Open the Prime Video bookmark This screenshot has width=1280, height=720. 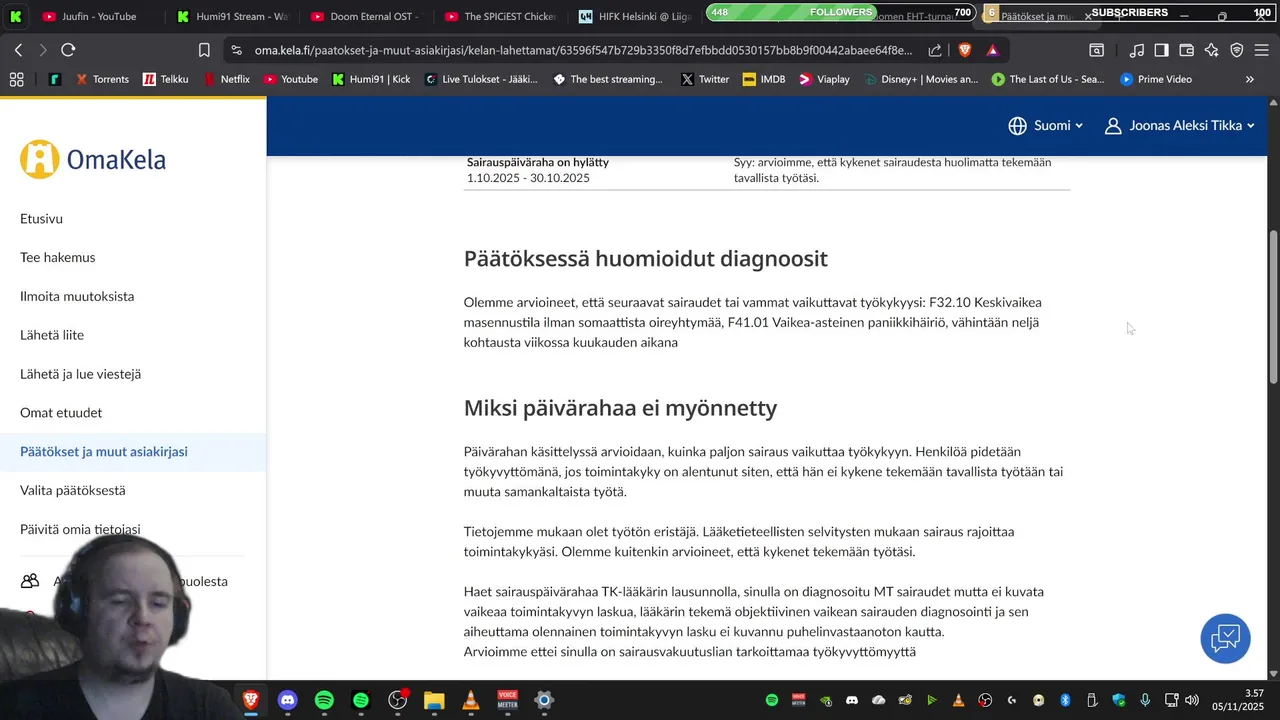(x=1156, y=79)
